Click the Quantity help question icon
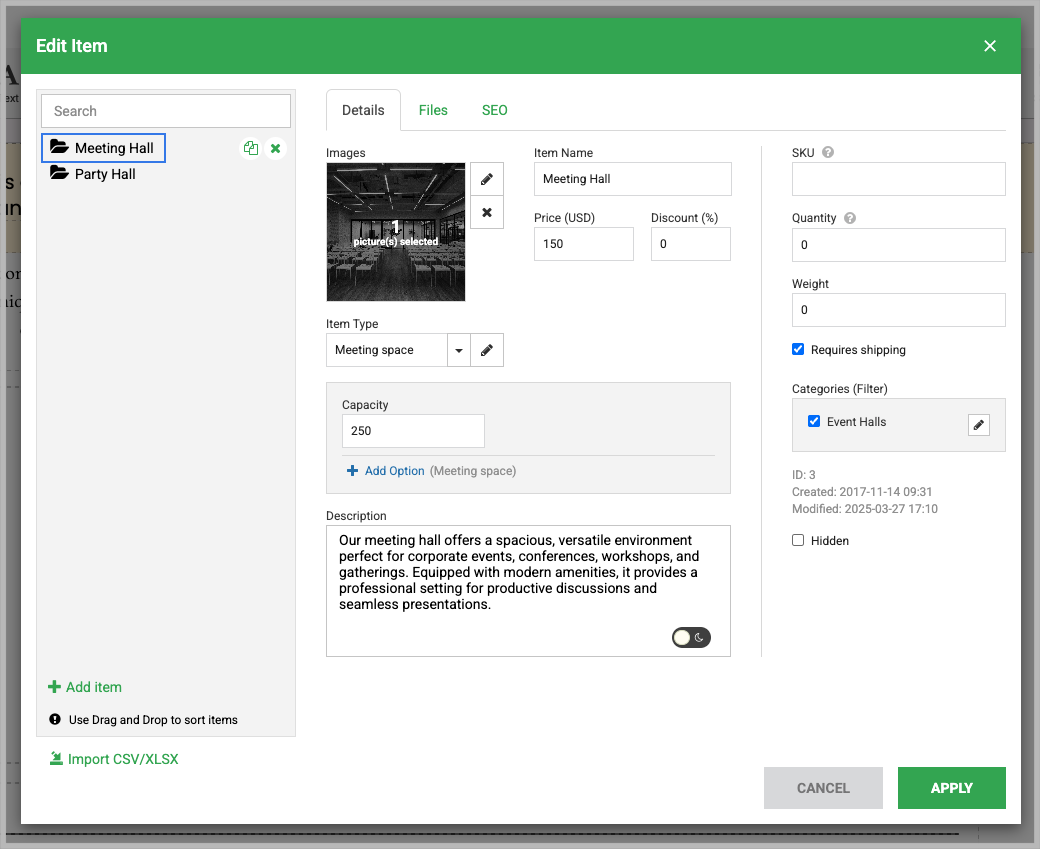This screenshot has width=1040, height=849. (x=850, y=218)
